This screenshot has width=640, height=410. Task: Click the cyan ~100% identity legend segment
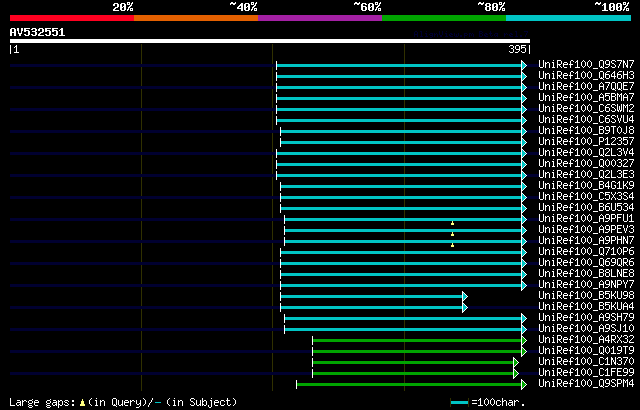569,18
